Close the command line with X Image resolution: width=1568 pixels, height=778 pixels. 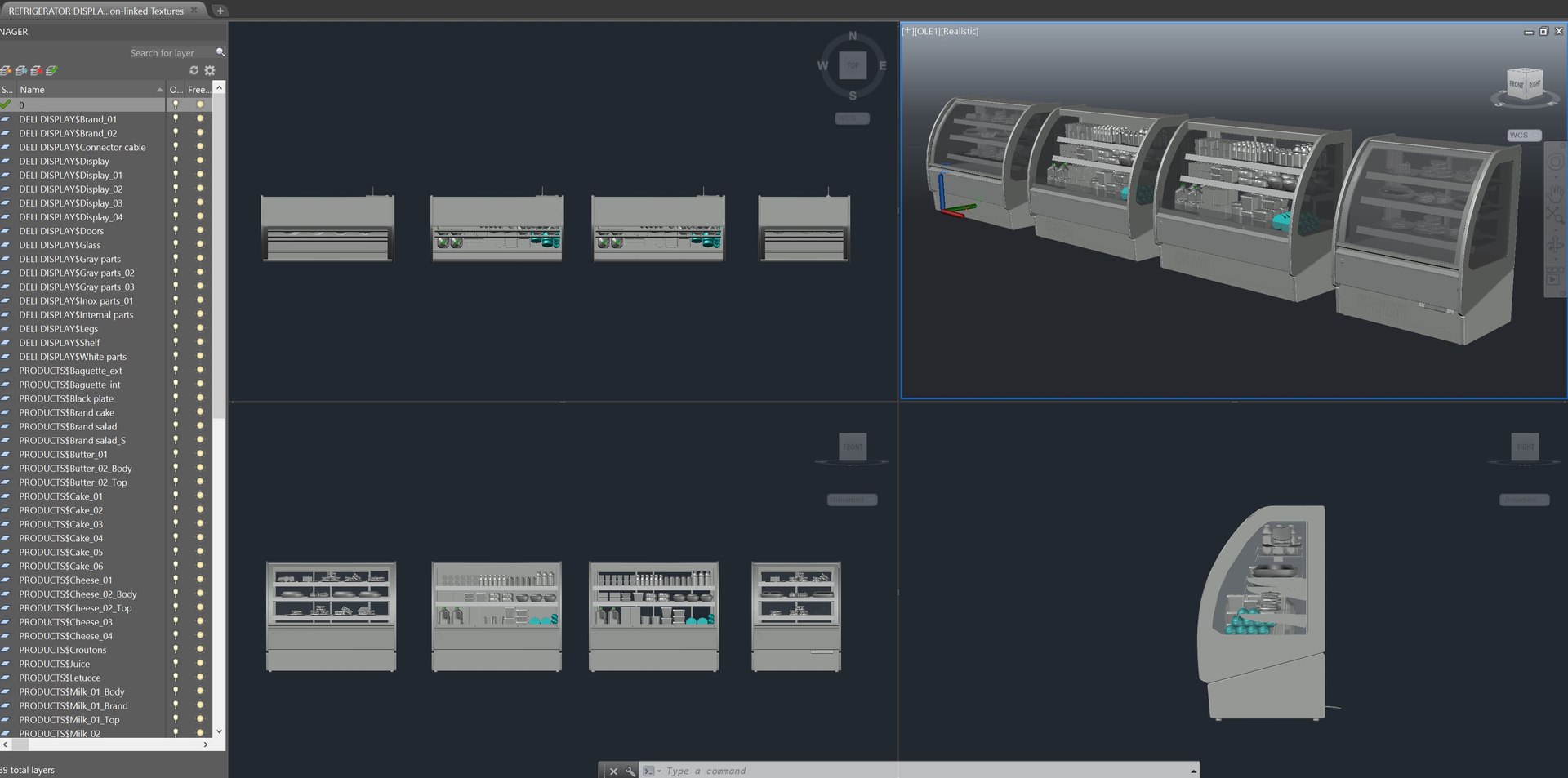tap(613, 771)
